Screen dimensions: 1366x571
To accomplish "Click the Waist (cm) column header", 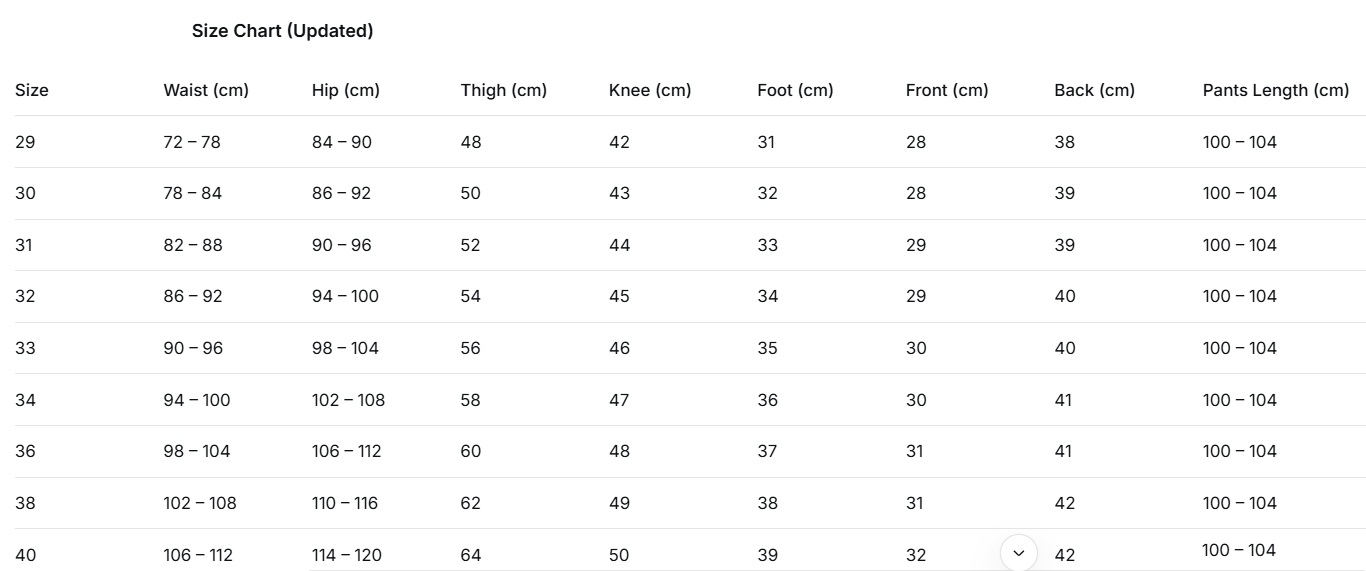I will click(x=206, y=90).
